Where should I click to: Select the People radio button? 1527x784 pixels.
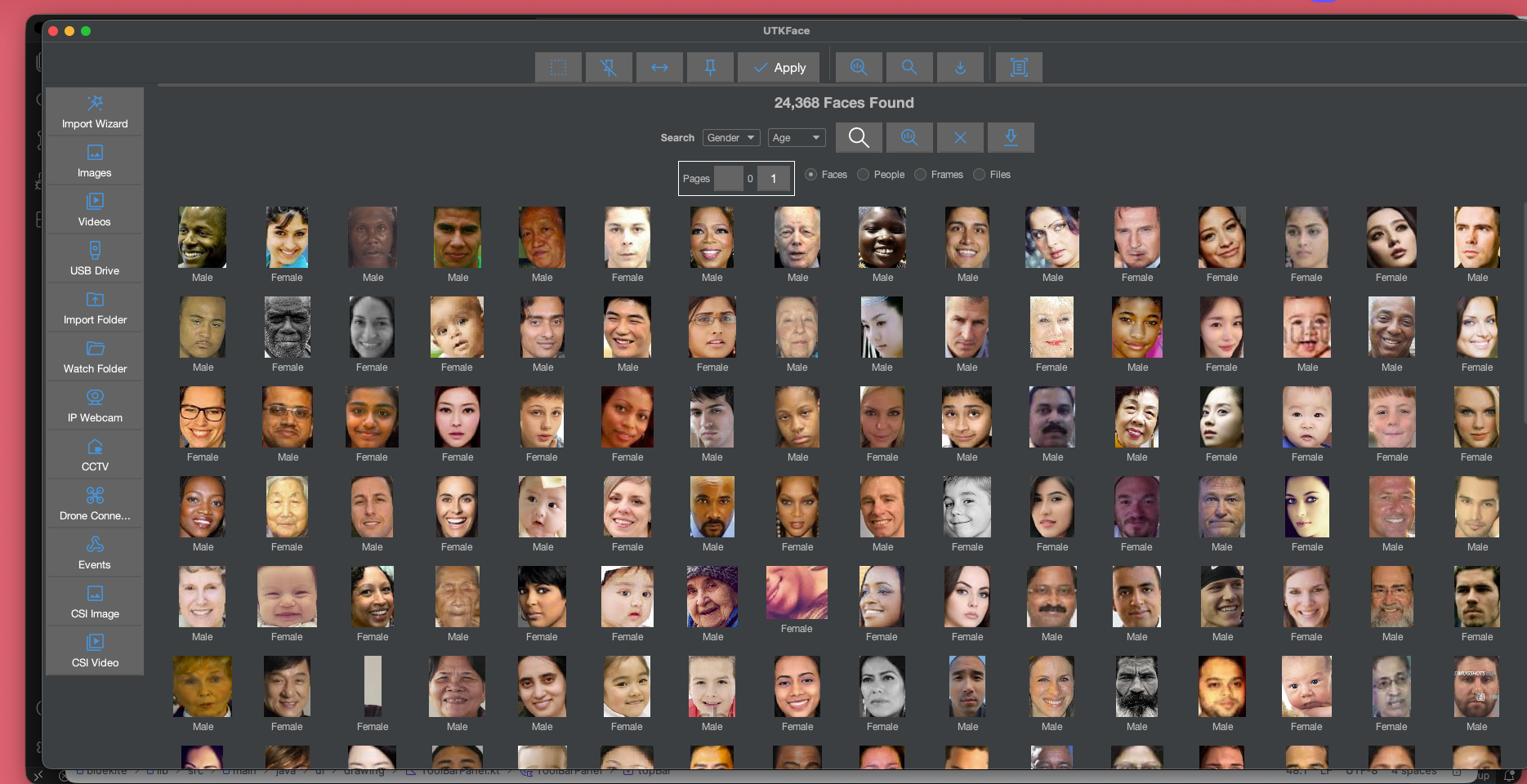864,175
